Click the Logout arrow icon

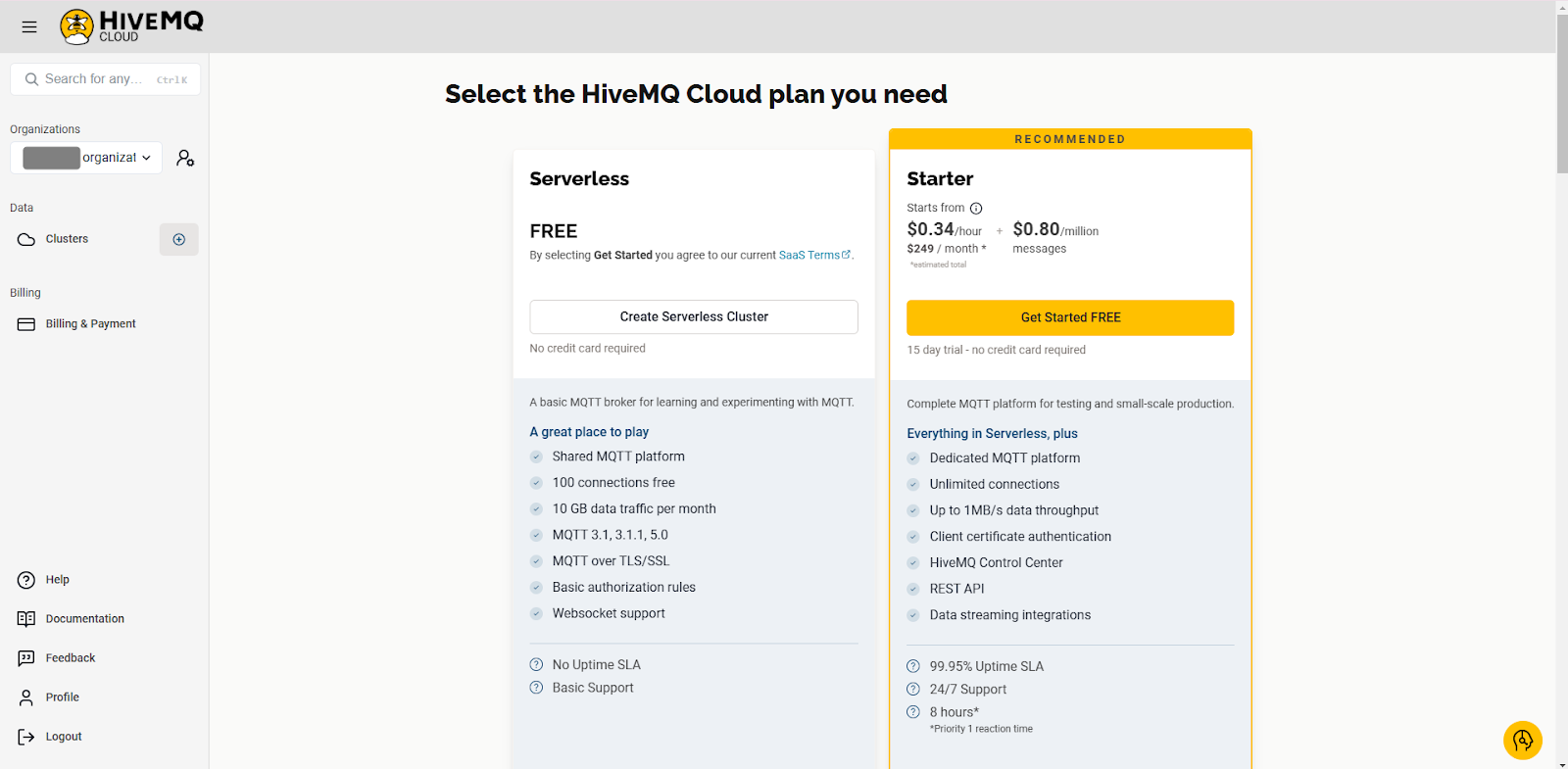(26, 737)
